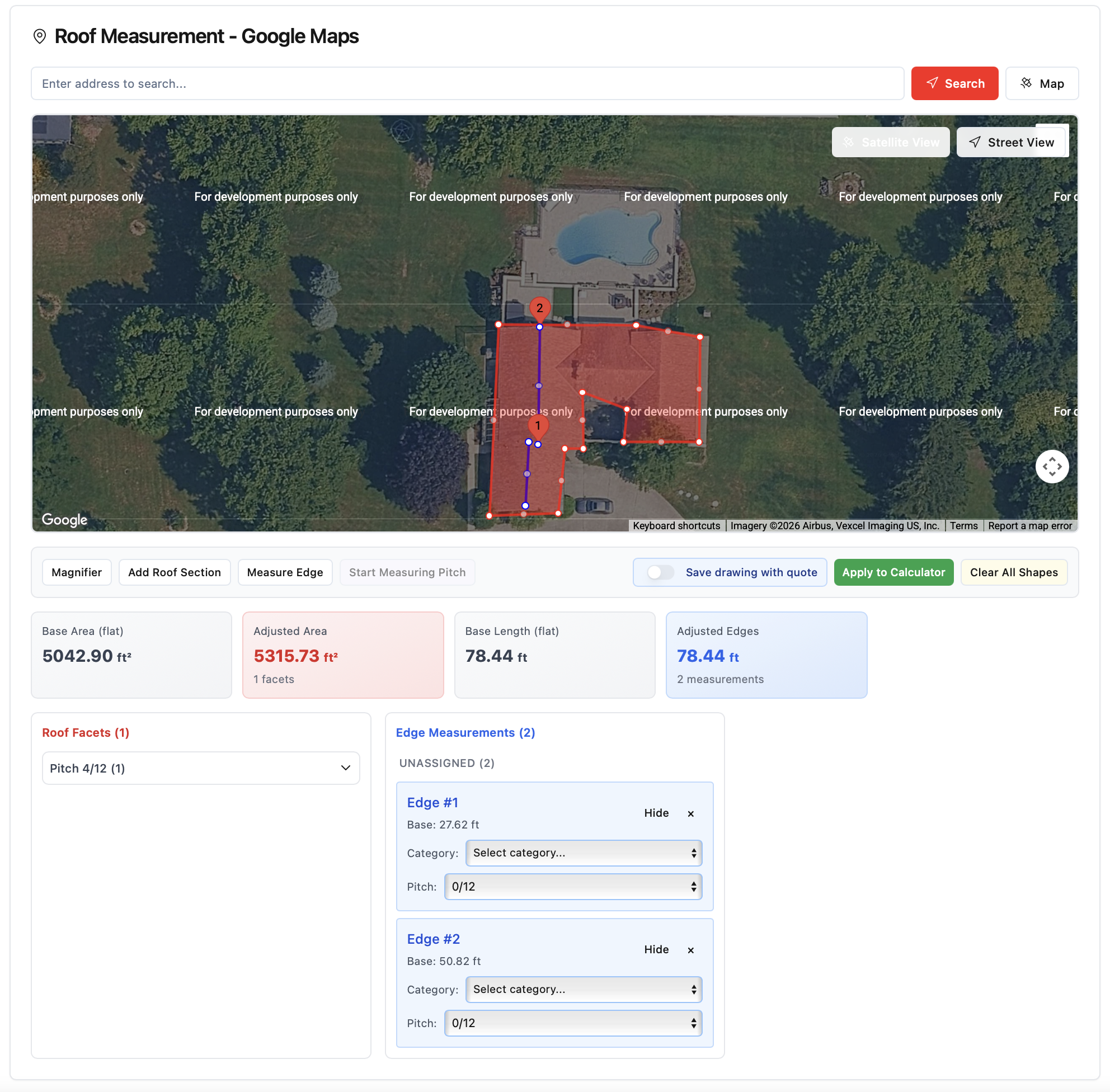Open Keyboard shortcuts link
Image resolution: width=1110 pixels, height=1092 pixels.
(x=676, y=526)
